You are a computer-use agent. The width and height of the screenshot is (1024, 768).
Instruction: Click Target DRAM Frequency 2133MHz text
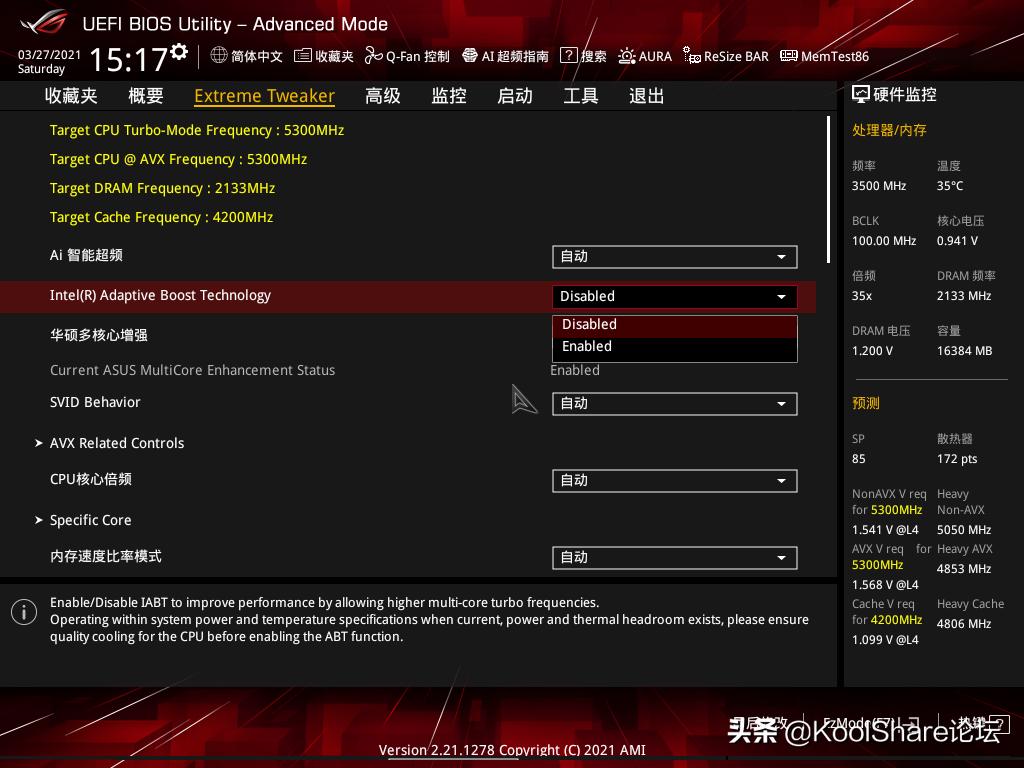162,188
